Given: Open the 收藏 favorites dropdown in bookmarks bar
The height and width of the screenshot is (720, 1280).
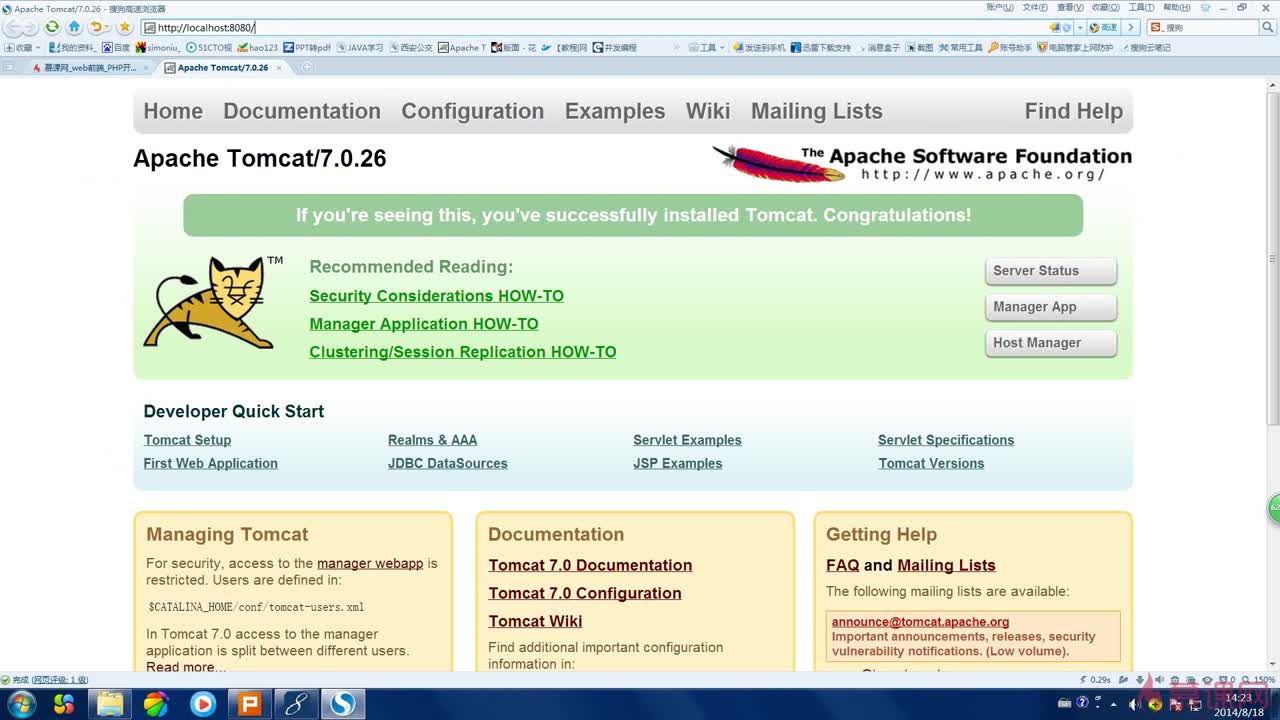Looking at the screenshot, I should click(x=23, y=47).
